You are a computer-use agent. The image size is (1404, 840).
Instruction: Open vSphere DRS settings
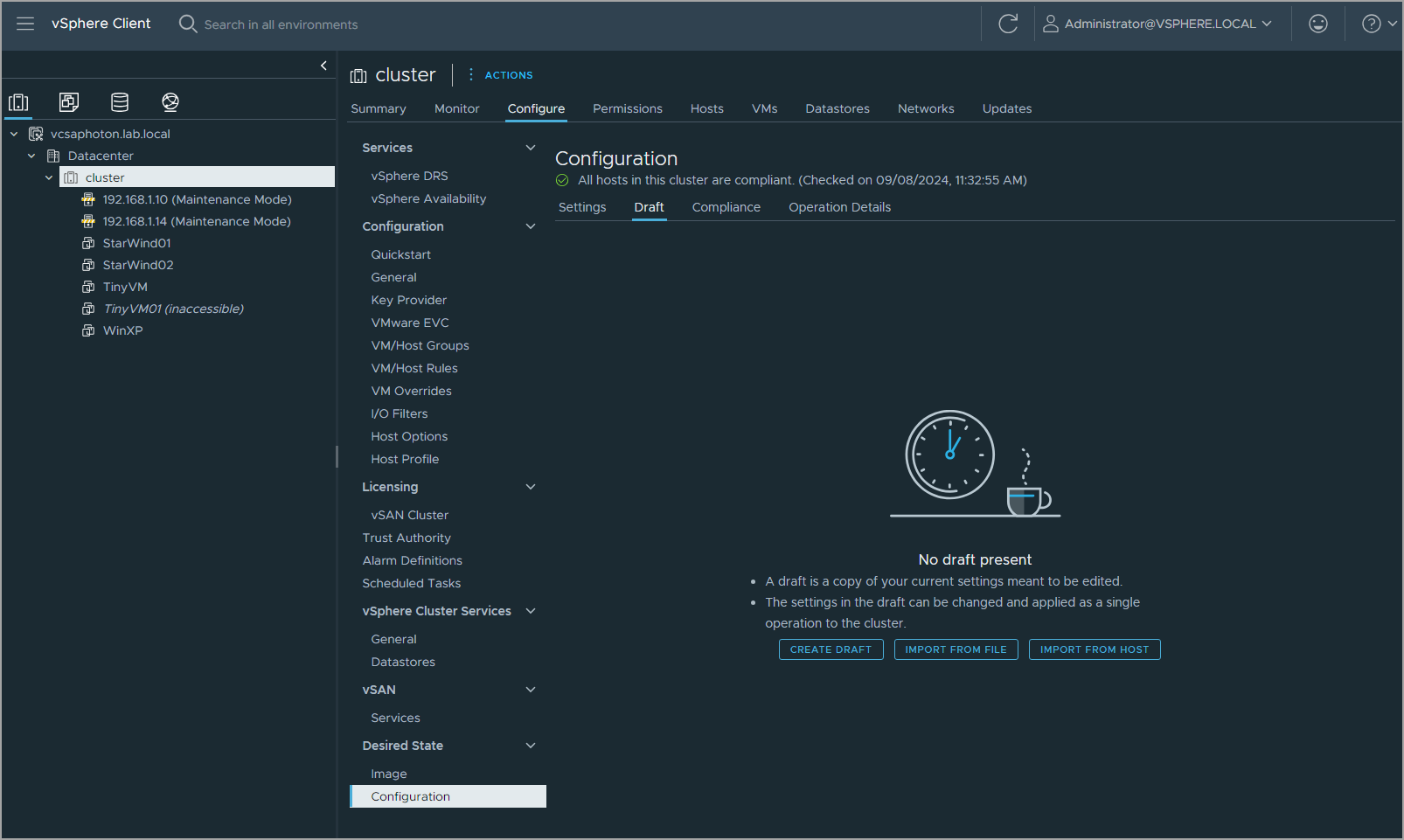[x=409, y=176]
